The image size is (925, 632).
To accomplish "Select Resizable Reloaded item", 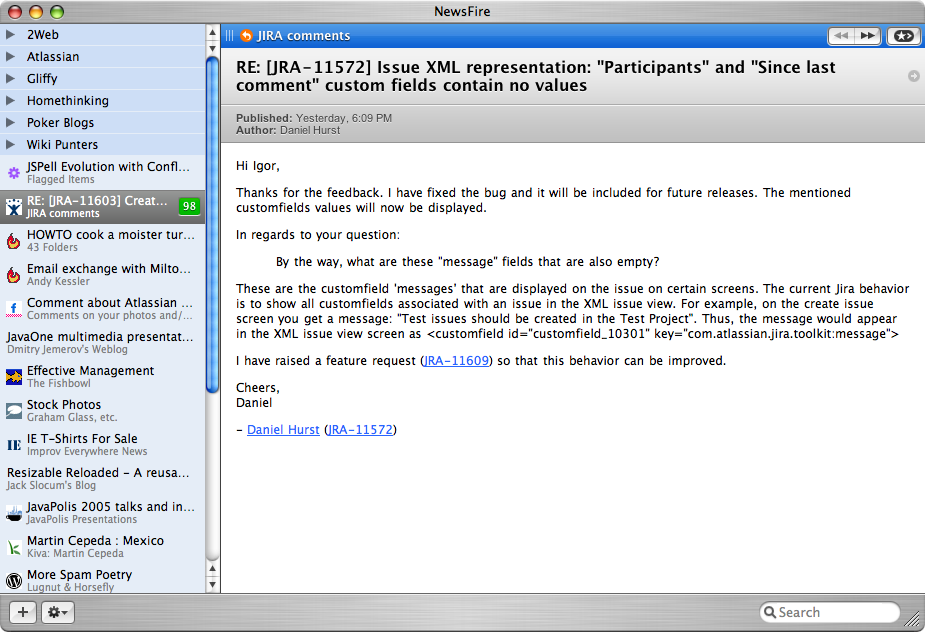I will click(x=103, y=479).
